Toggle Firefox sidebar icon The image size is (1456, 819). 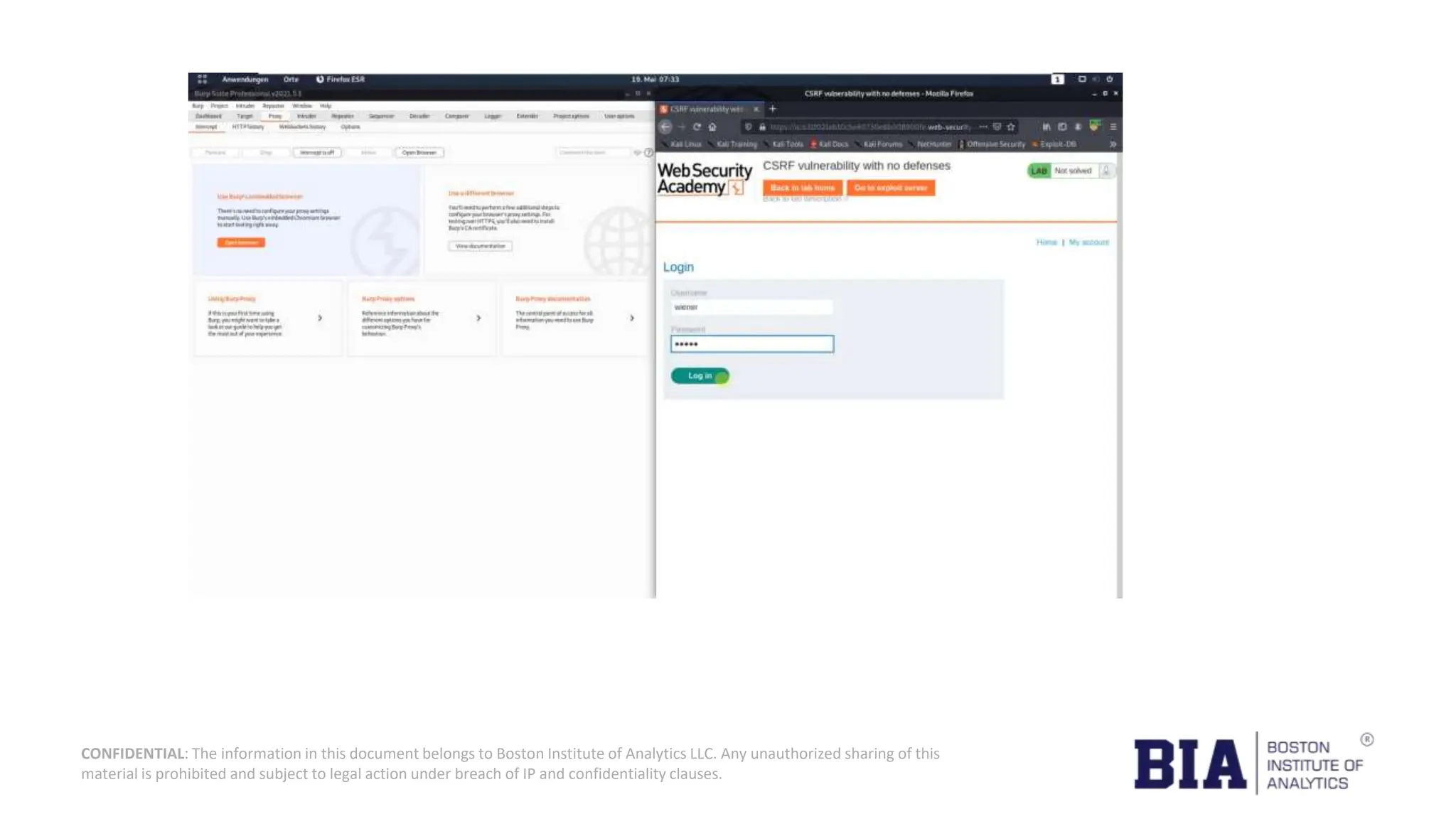[x=1062, y=127]
